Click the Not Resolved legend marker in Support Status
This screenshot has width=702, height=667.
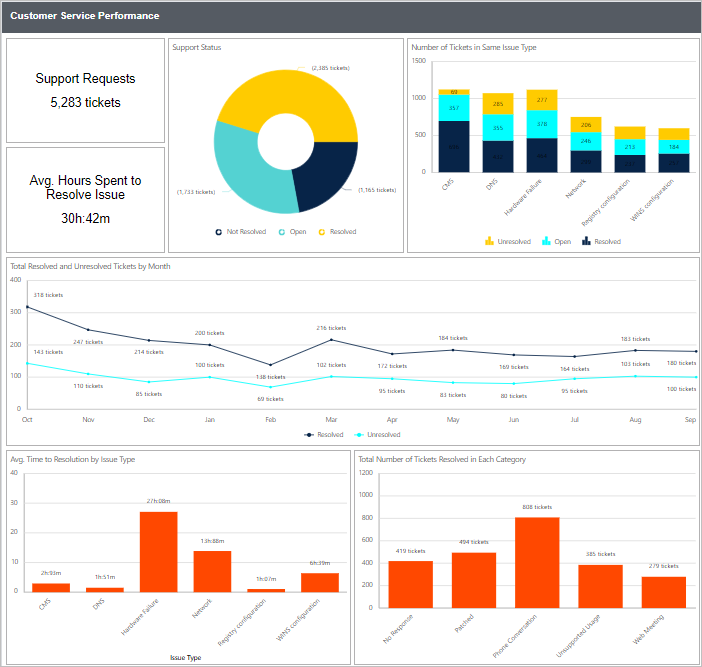tap(218, 232)
